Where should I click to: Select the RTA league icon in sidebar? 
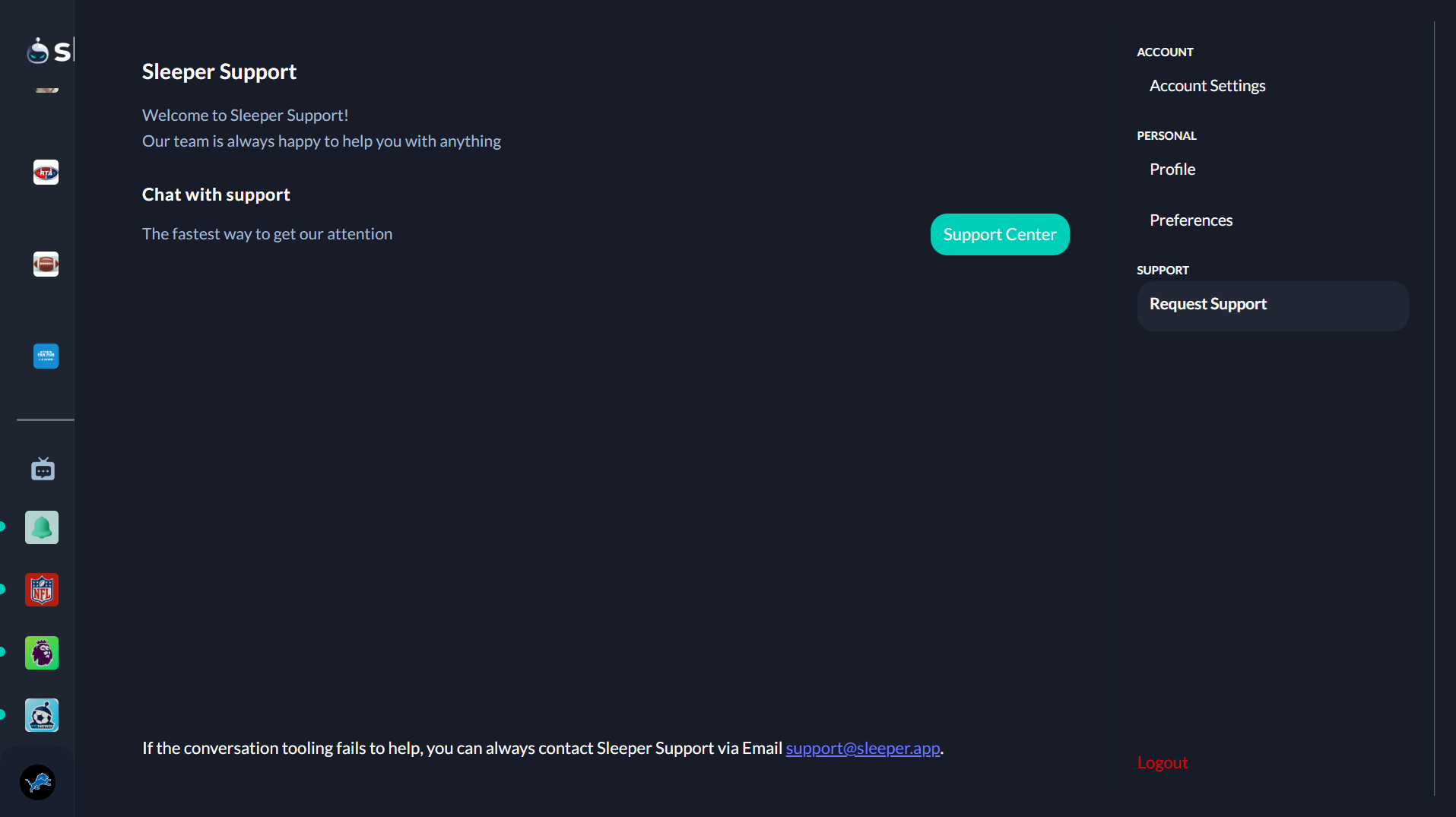click(x=46, y=173)
